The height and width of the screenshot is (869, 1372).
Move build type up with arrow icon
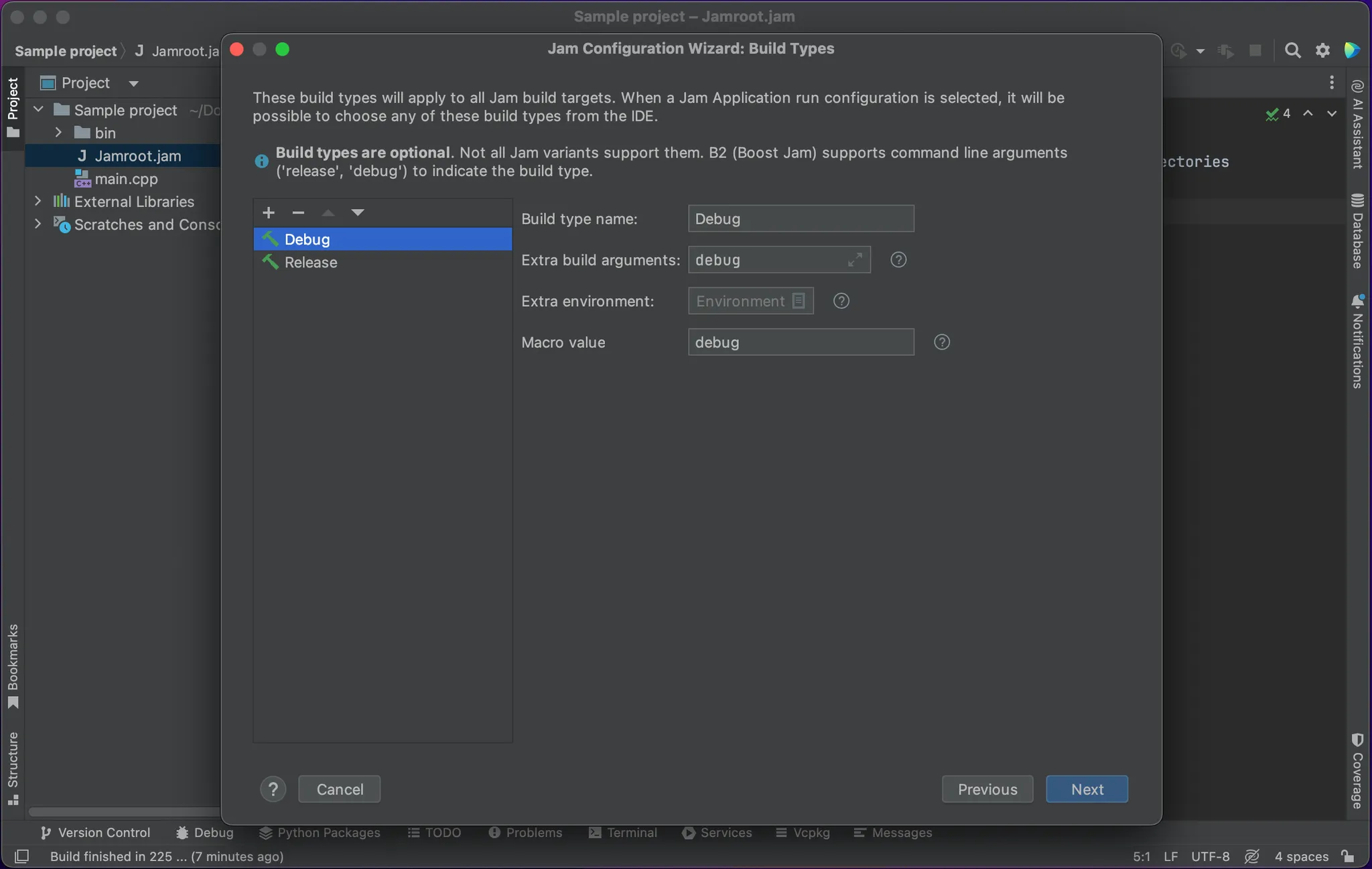(x=328, y=212)
